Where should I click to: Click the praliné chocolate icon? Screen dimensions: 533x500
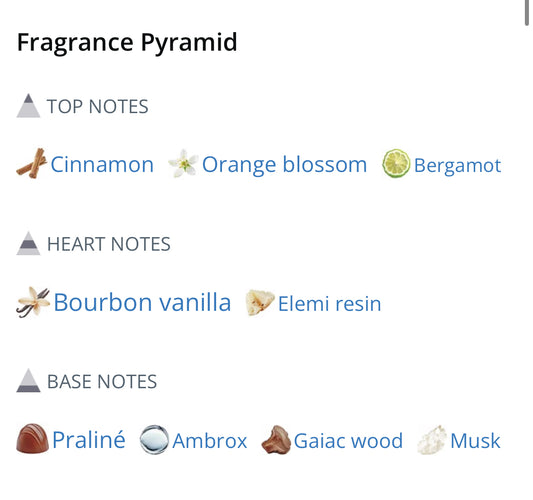point(32,438)
